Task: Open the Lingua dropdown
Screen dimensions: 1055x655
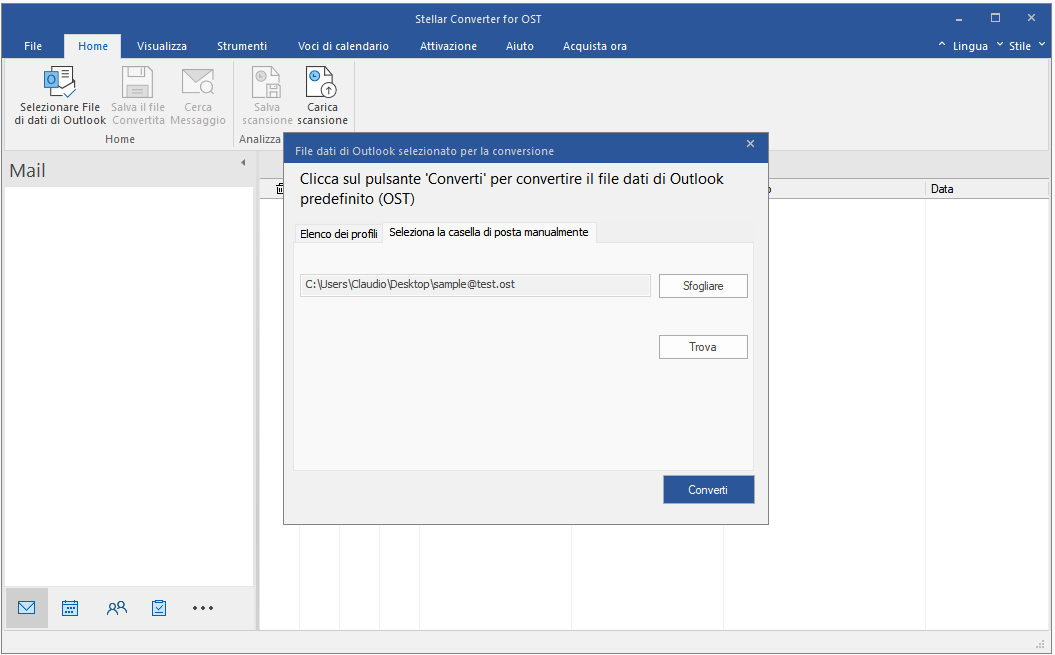Action: (963, 46)
